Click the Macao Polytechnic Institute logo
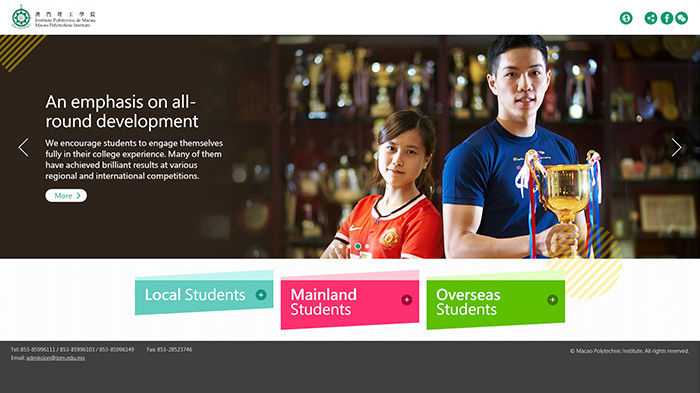700x393 pixels. click(x=53, y=18)
